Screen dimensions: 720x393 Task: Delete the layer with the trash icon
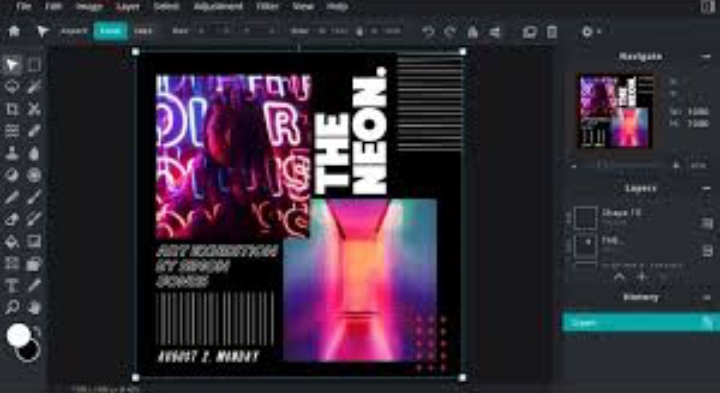pos(551,32)
